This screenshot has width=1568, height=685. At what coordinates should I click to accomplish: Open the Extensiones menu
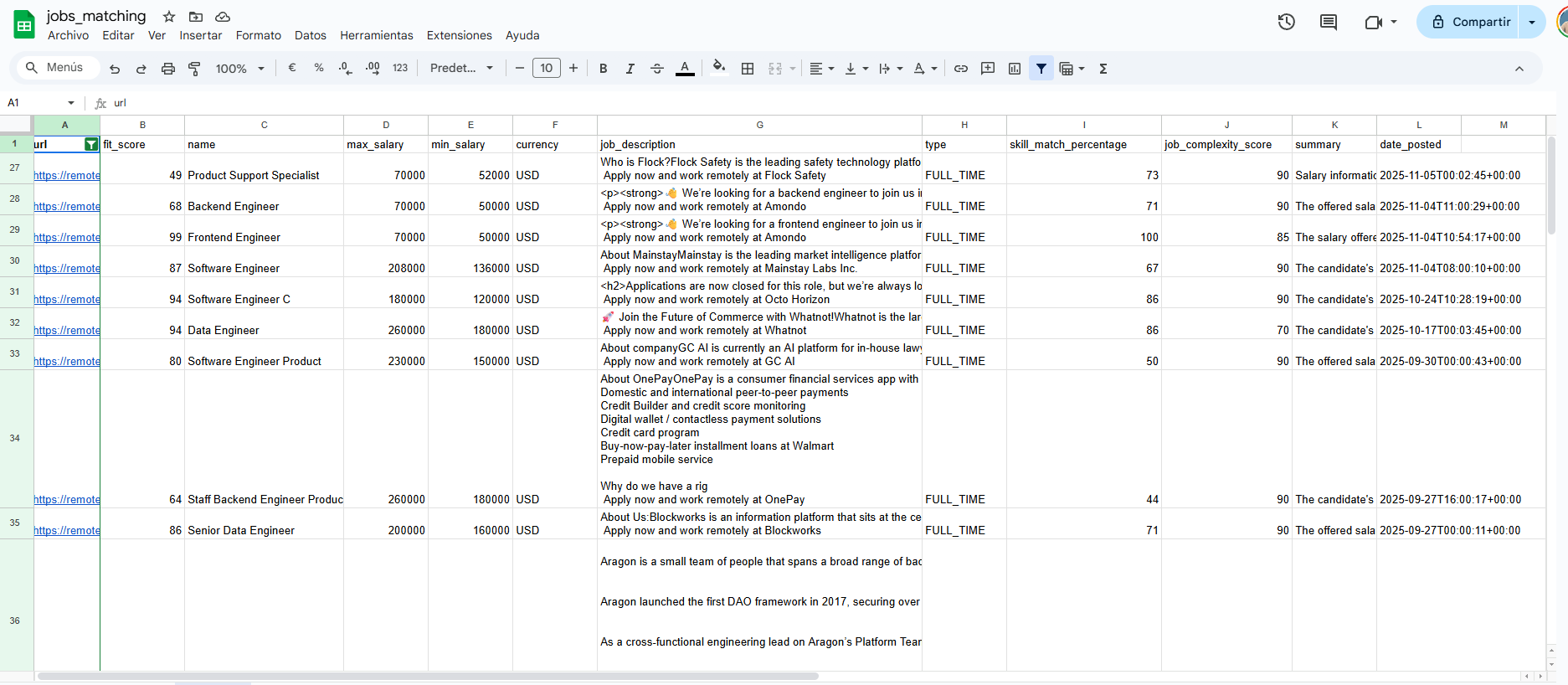pyautogui.click(x=460, y=35)
